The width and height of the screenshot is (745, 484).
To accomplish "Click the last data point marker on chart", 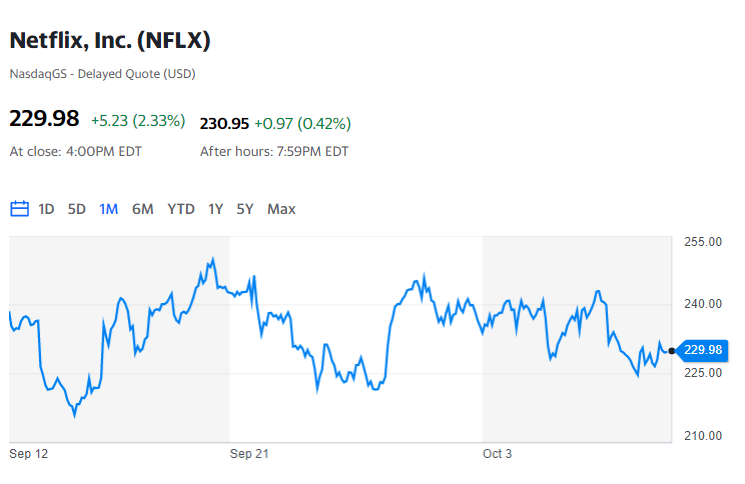I will 671,351.
